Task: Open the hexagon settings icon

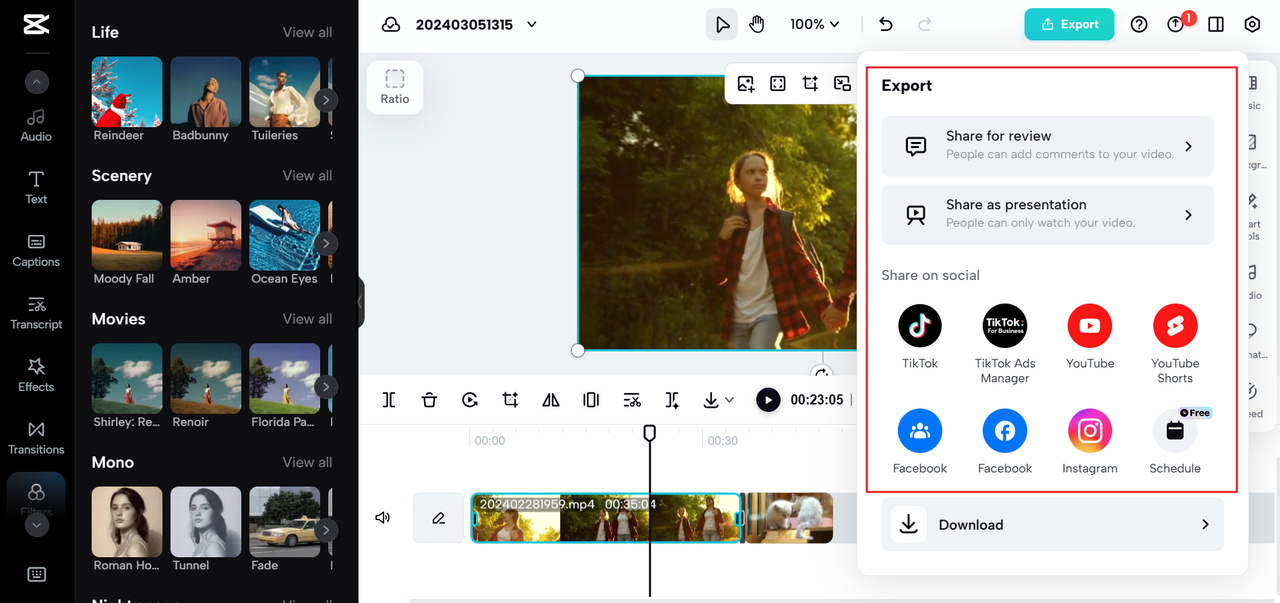Action: [1252, 24]
